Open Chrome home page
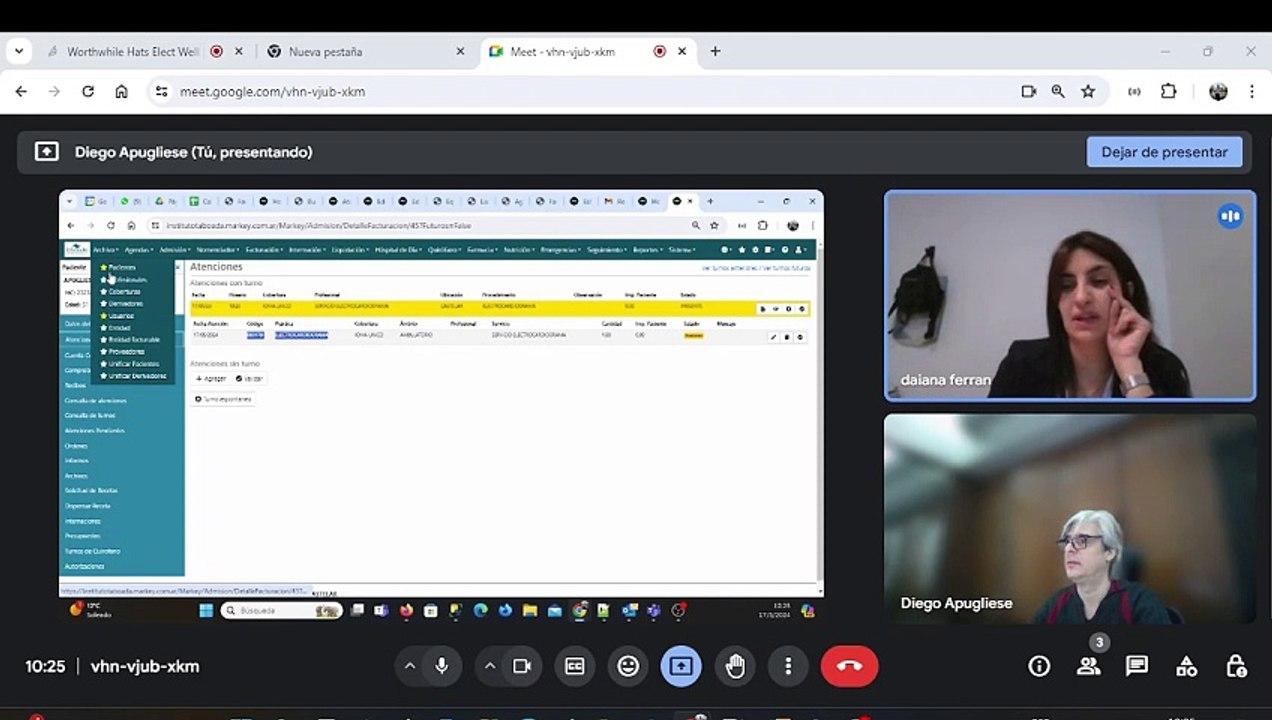 (121, 91)
